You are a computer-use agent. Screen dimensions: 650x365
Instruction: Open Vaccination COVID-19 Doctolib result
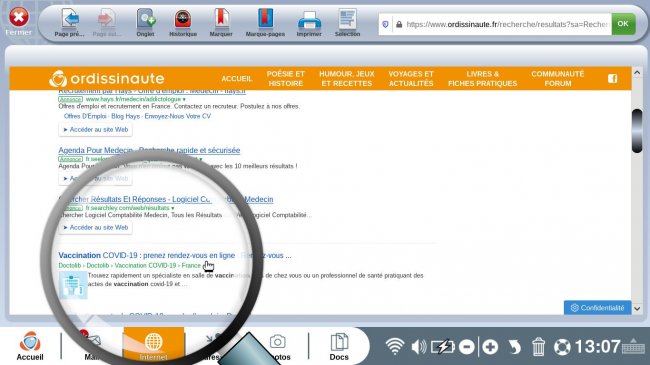click(x=175, y=256)
